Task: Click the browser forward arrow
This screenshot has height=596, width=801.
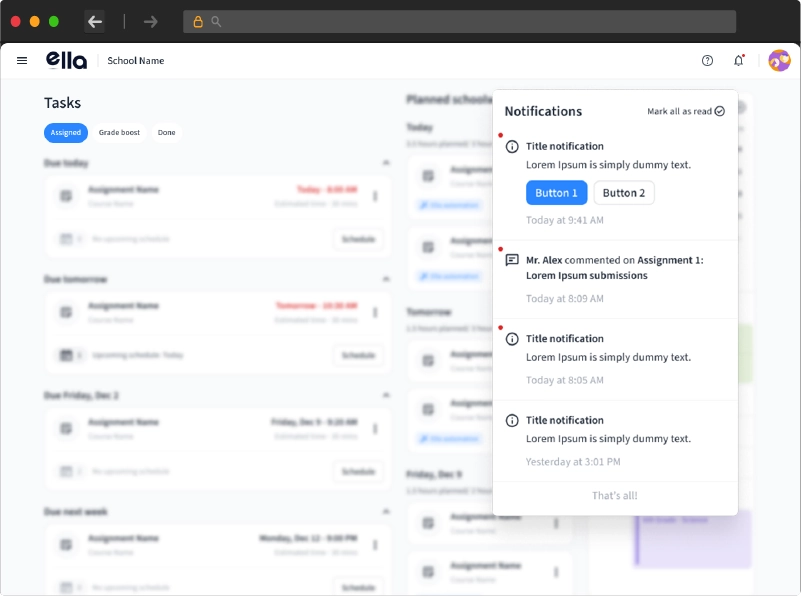Action: pyautogui.click(x=150, y=21)
